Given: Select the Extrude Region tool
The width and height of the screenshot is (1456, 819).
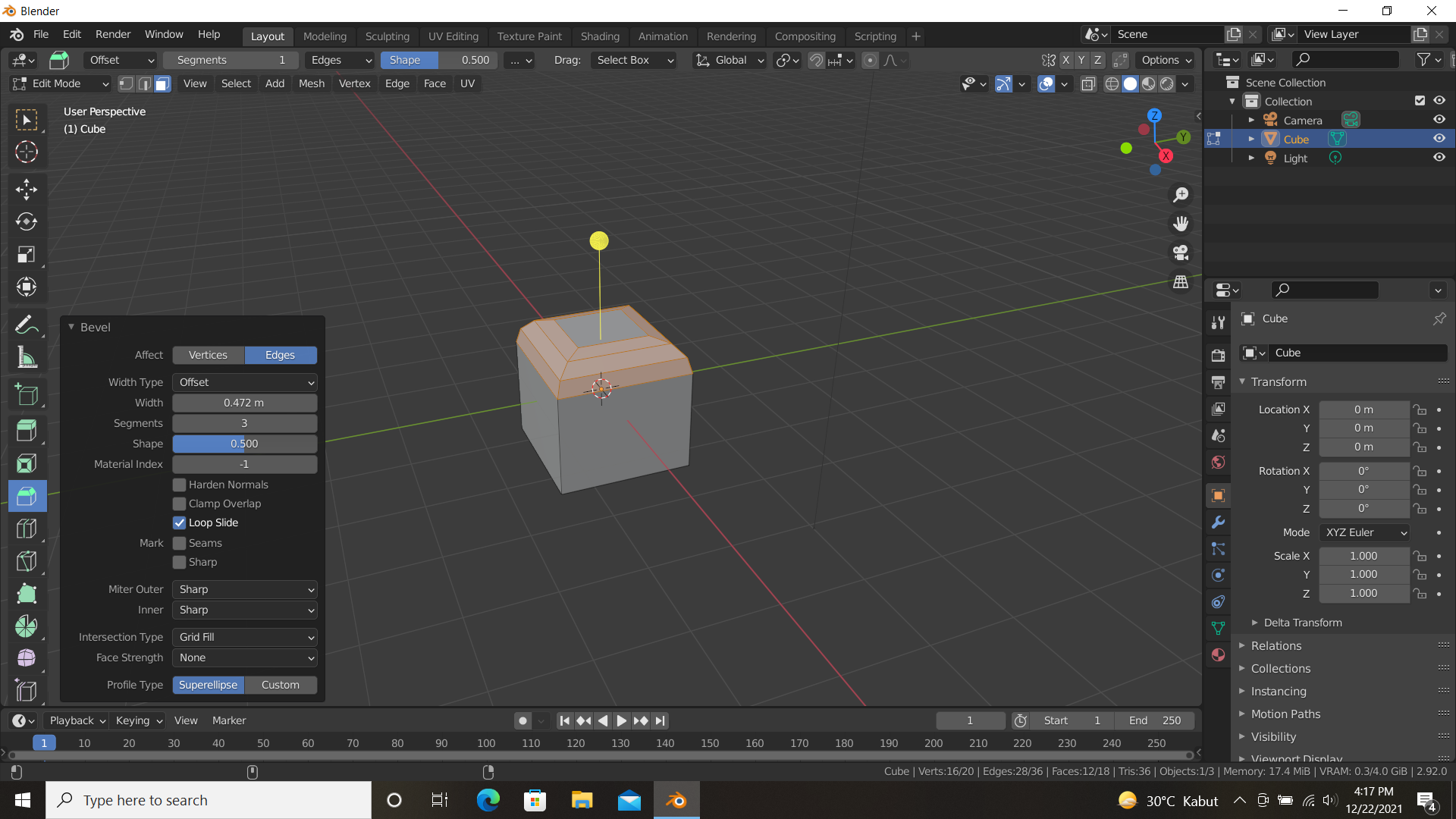Looking at the screenshot, I should (x=27, y=431).
